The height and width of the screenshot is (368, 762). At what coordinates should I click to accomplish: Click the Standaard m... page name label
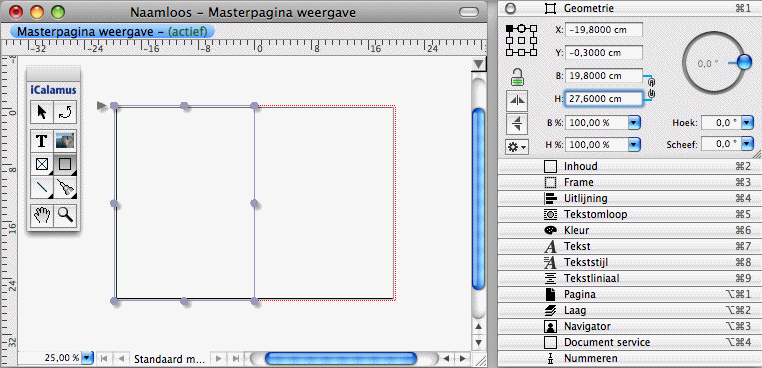click(170, 359)
